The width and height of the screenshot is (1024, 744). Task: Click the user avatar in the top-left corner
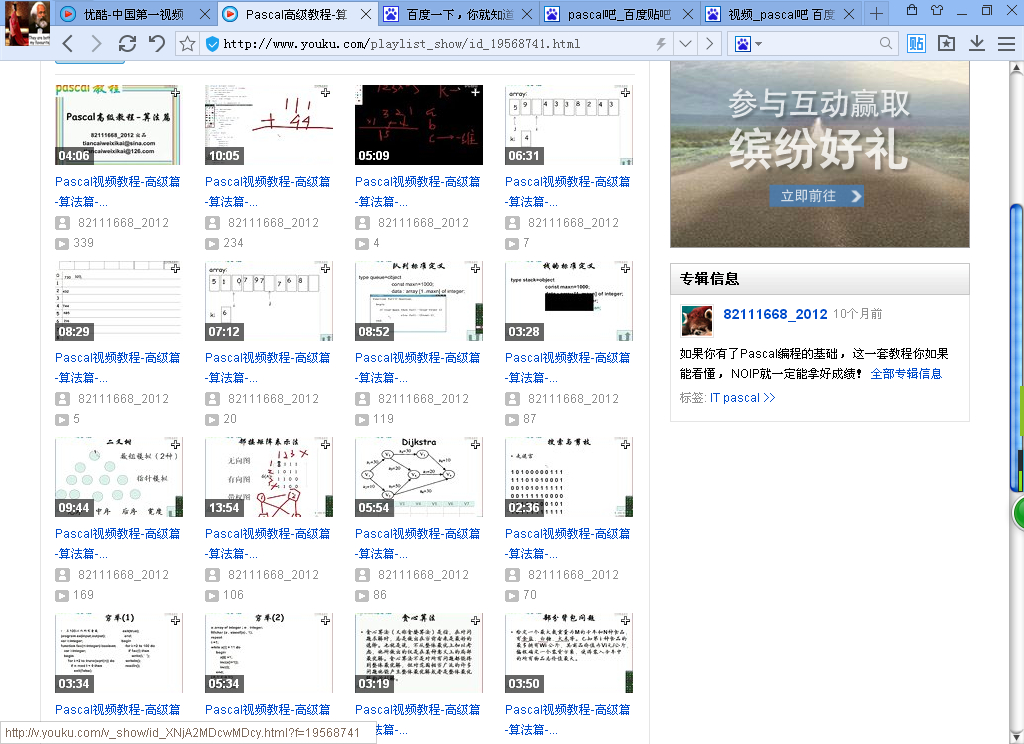[x=27, y=24]
